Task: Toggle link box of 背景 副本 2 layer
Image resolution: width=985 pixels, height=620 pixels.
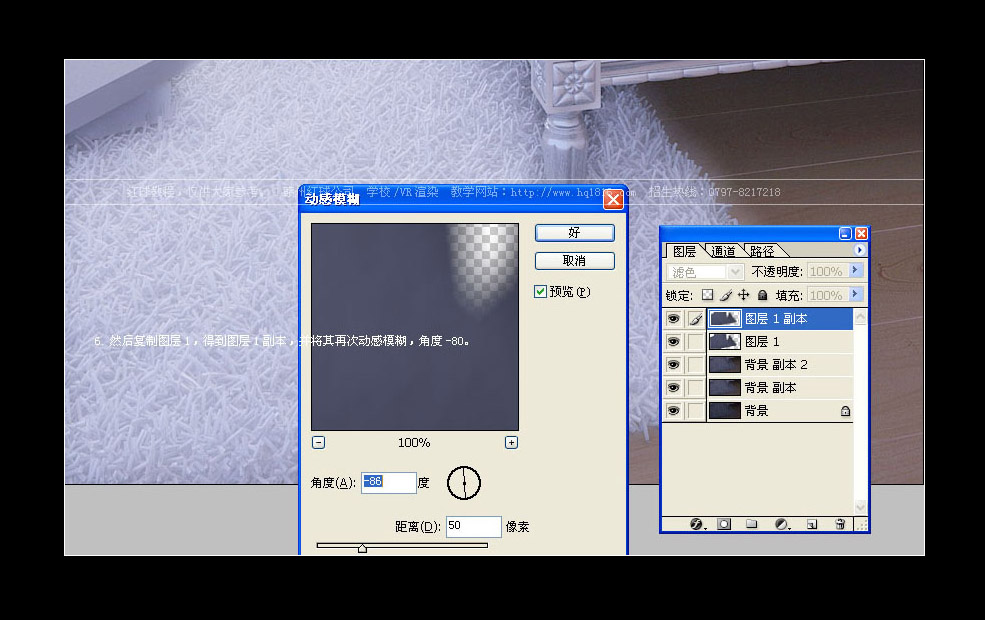Action: click(695, 365)
